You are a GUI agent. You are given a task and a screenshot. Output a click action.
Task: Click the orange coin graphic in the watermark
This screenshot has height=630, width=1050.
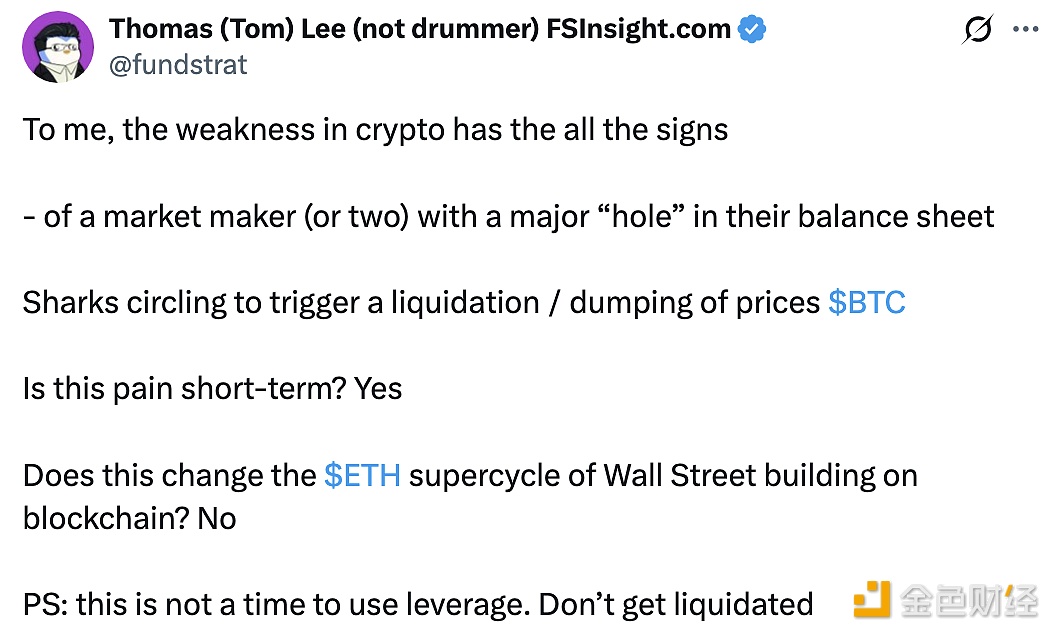(871, 601)
